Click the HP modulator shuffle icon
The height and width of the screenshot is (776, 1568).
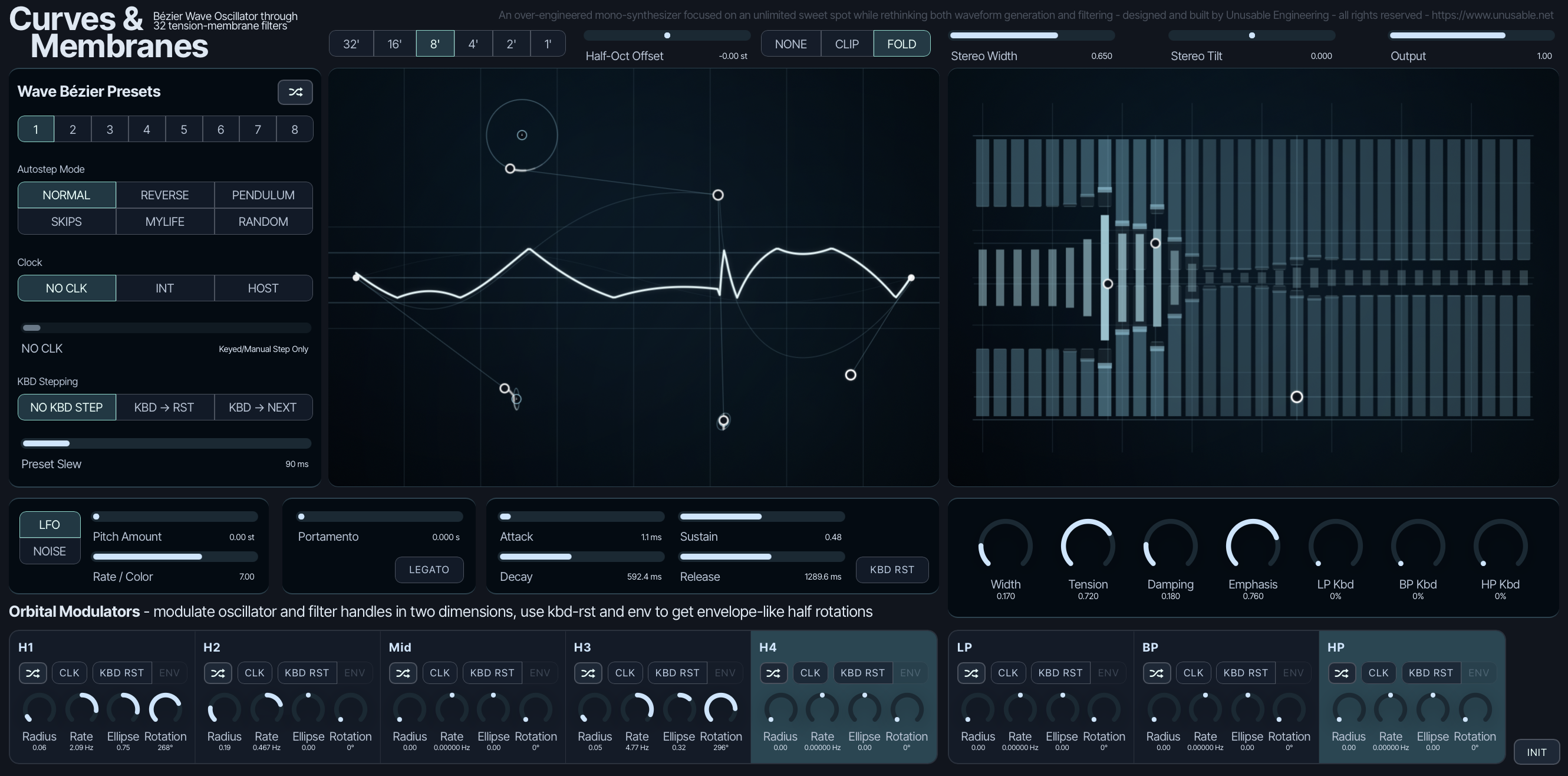pos(1342,673)
